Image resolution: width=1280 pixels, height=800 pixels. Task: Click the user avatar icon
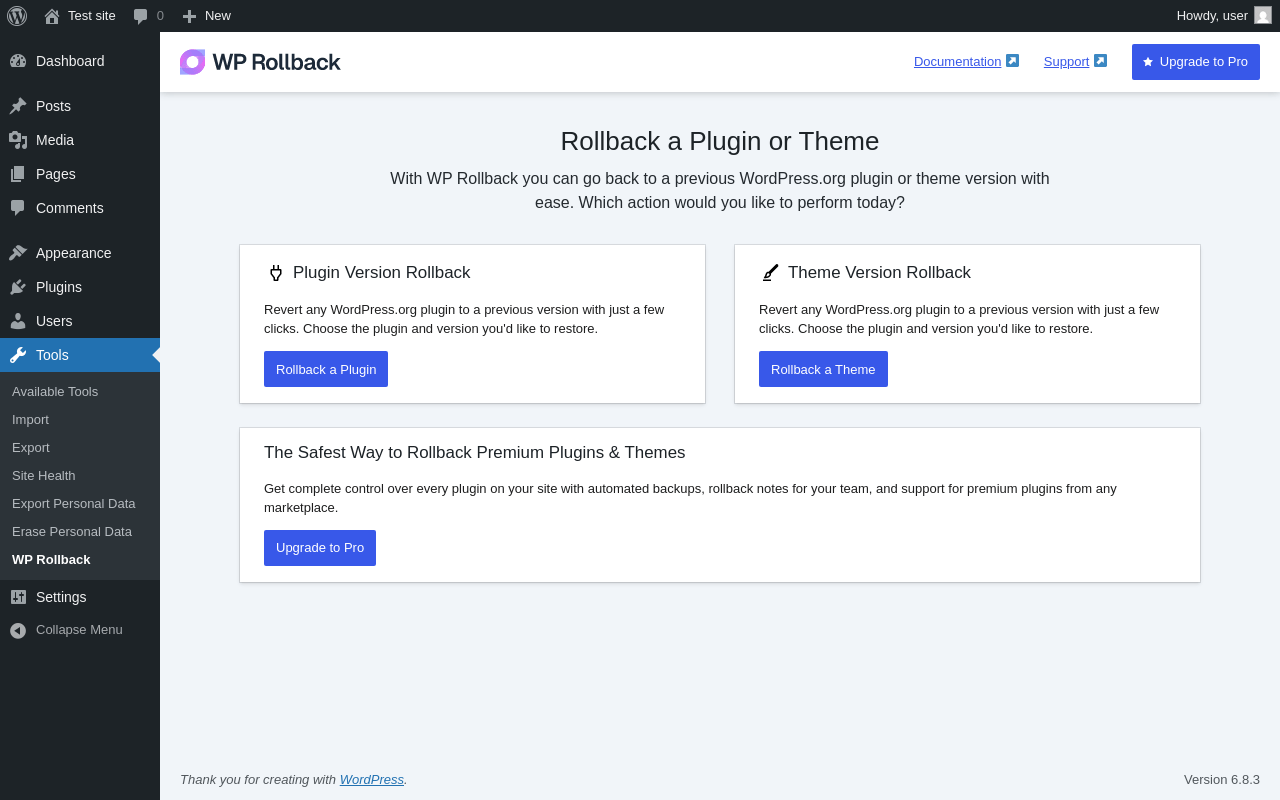1263,15
